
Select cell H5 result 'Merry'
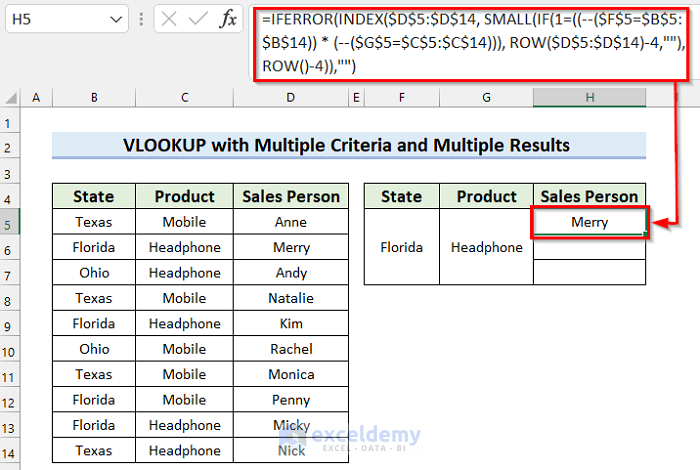tap(590, 222)
